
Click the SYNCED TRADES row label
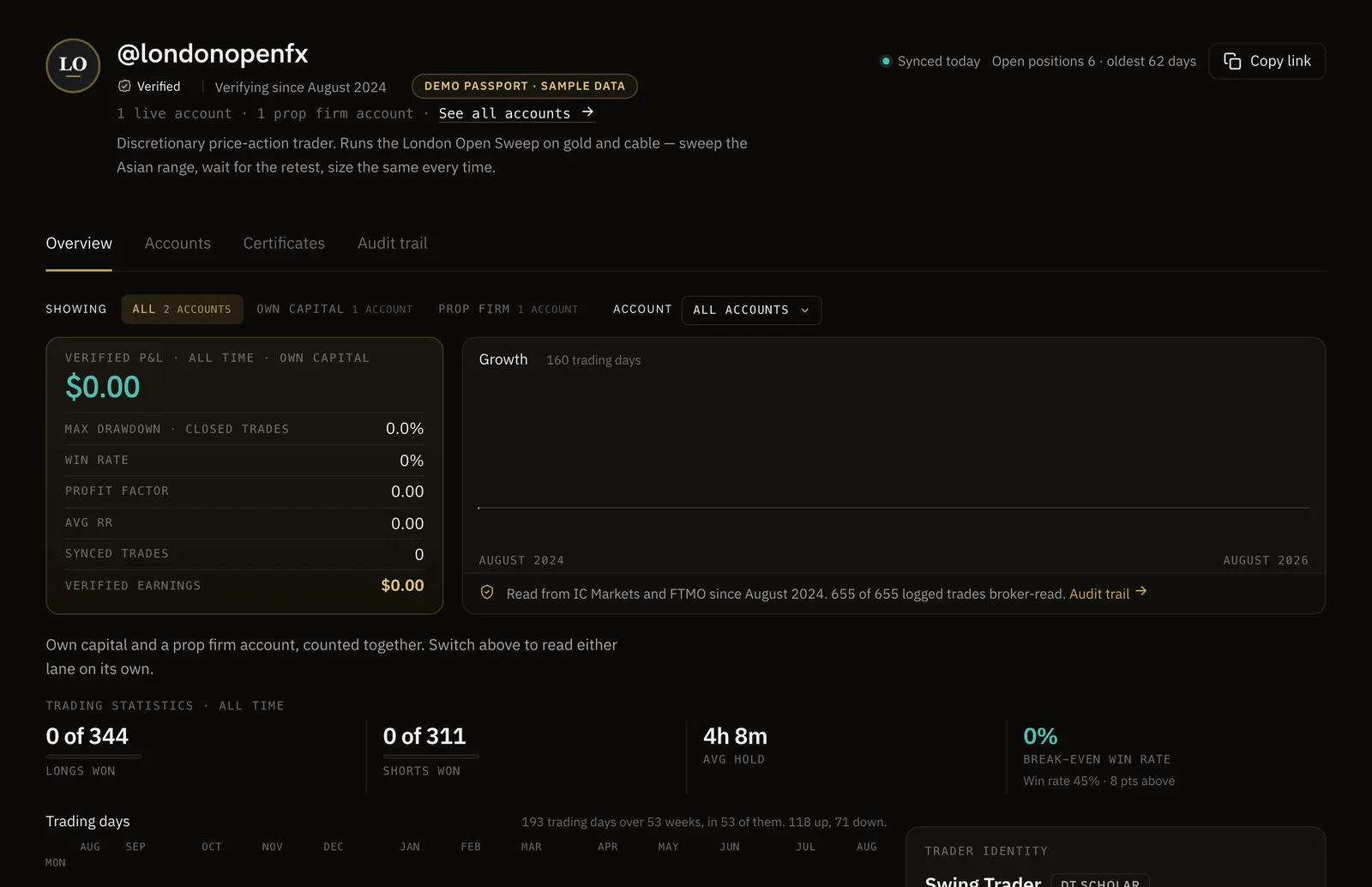117,554
